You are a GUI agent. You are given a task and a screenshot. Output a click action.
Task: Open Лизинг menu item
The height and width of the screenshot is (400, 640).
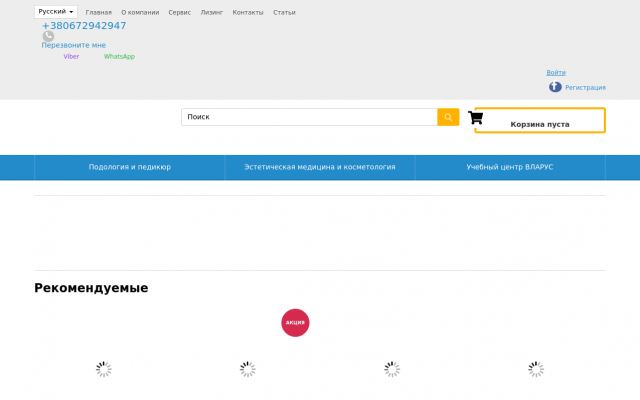pos(211,13)
